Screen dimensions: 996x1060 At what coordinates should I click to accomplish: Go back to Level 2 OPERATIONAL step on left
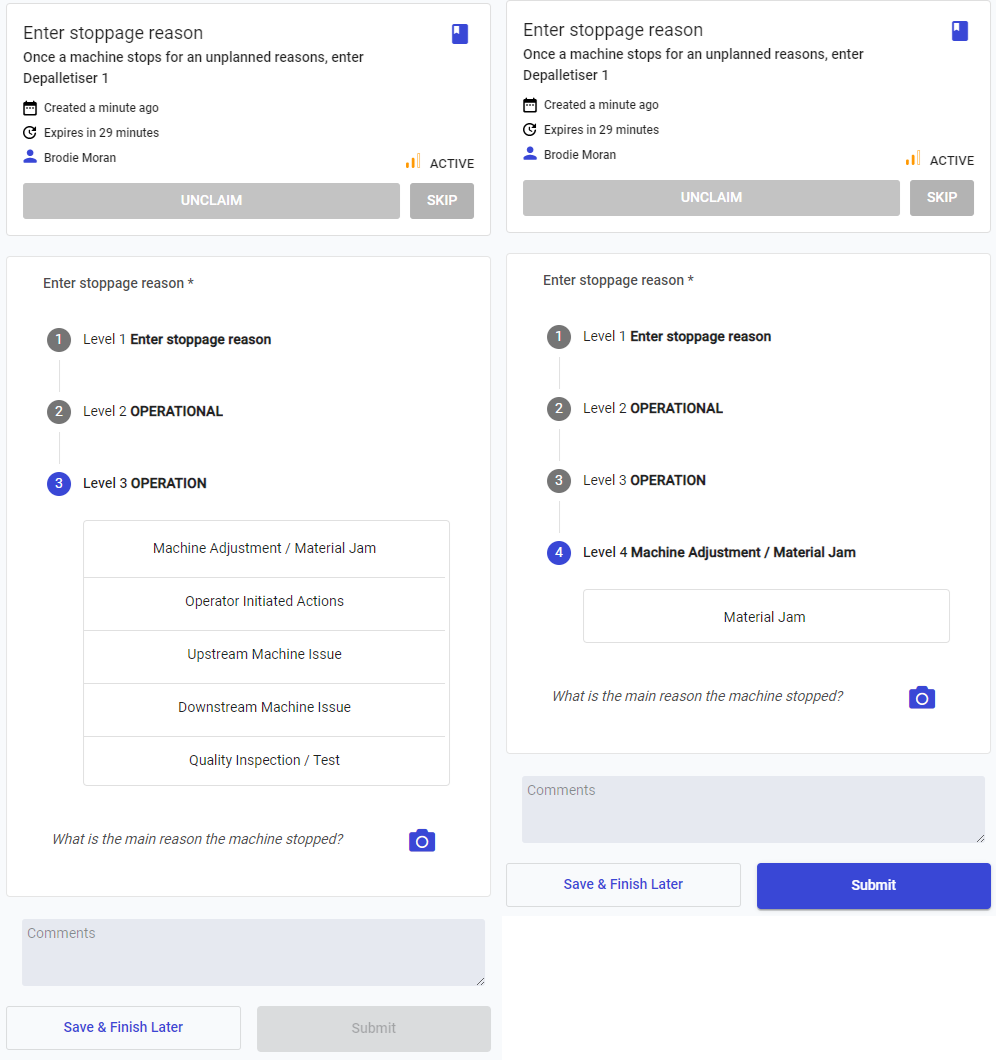(x=135, y=411)
